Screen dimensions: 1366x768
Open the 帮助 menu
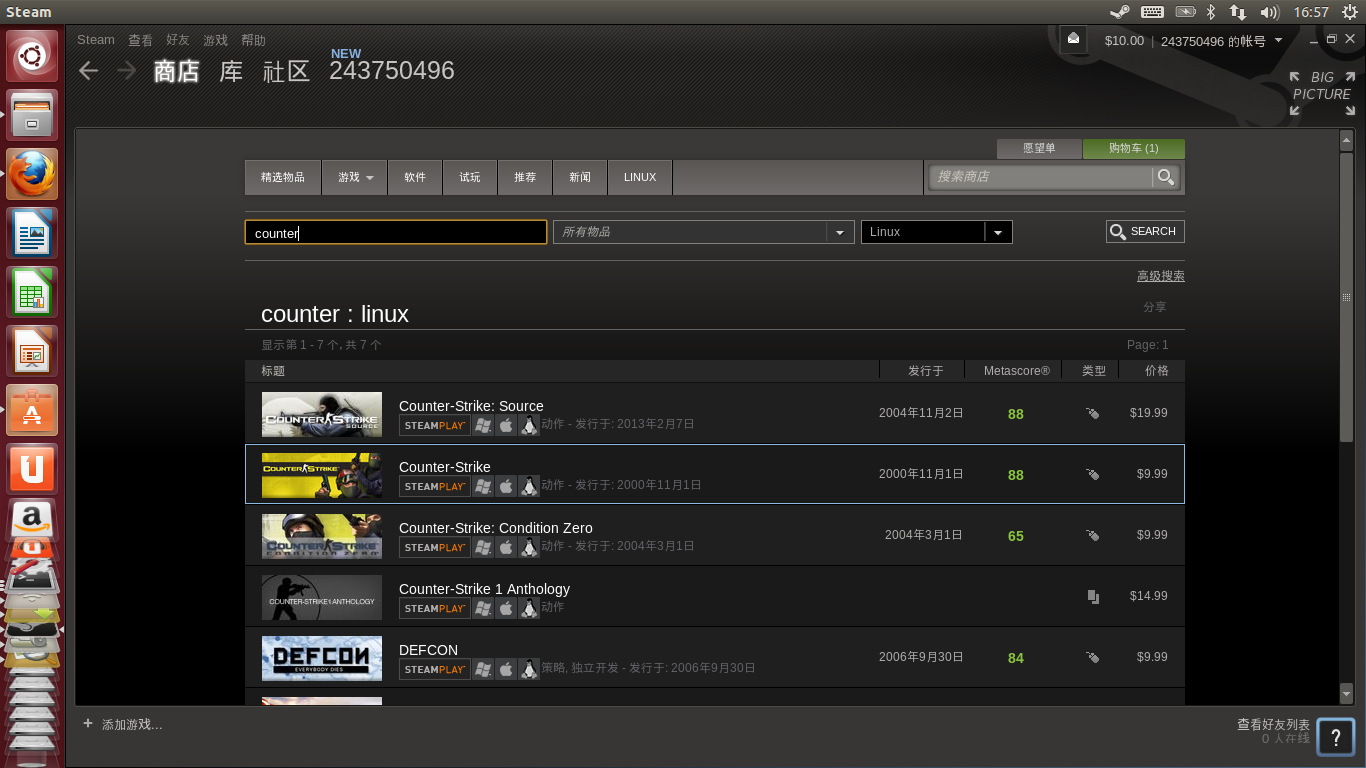tap(253, 40)
